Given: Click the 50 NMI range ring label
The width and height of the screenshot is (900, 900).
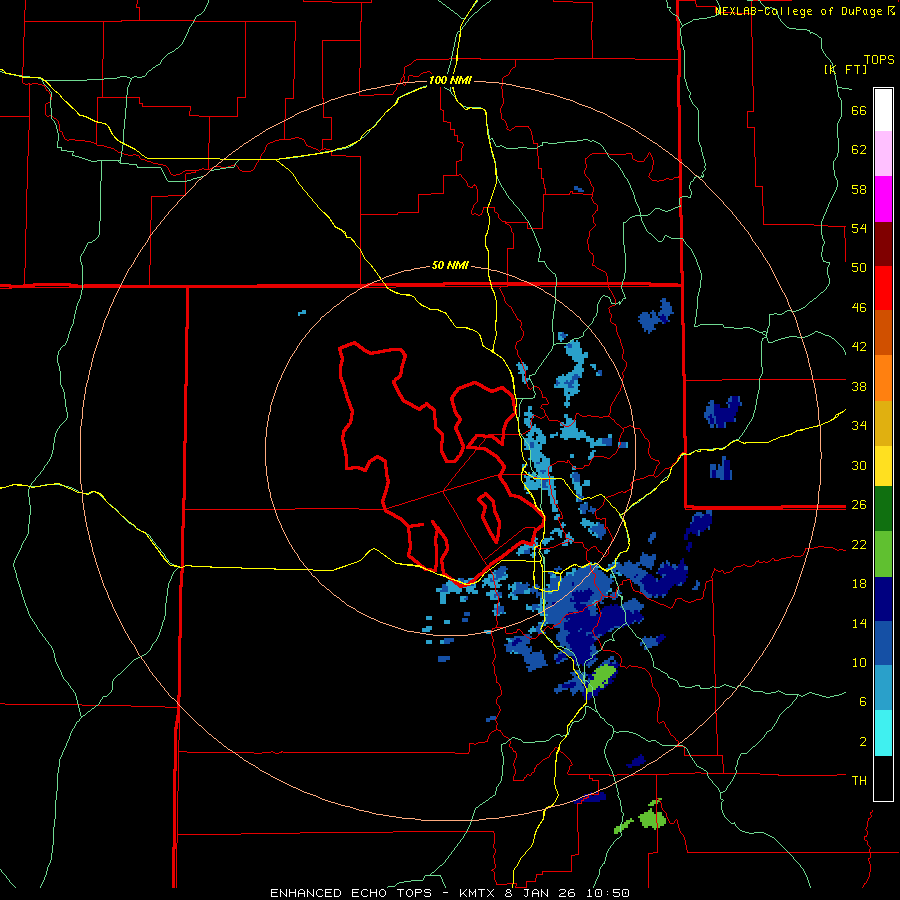Looking at the screenshot, I should pyautogui.click(x=449, y=265).
